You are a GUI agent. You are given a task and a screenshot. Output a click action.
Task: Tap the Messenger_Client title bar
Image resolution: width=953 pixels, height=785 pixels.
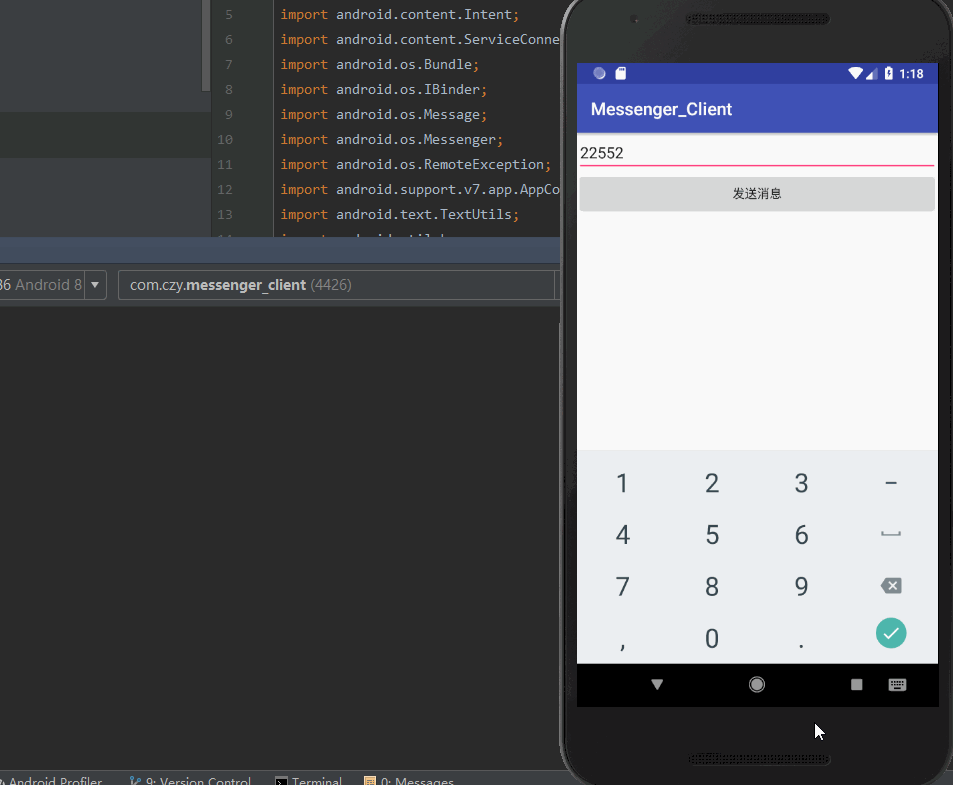[x=659, y=109]
